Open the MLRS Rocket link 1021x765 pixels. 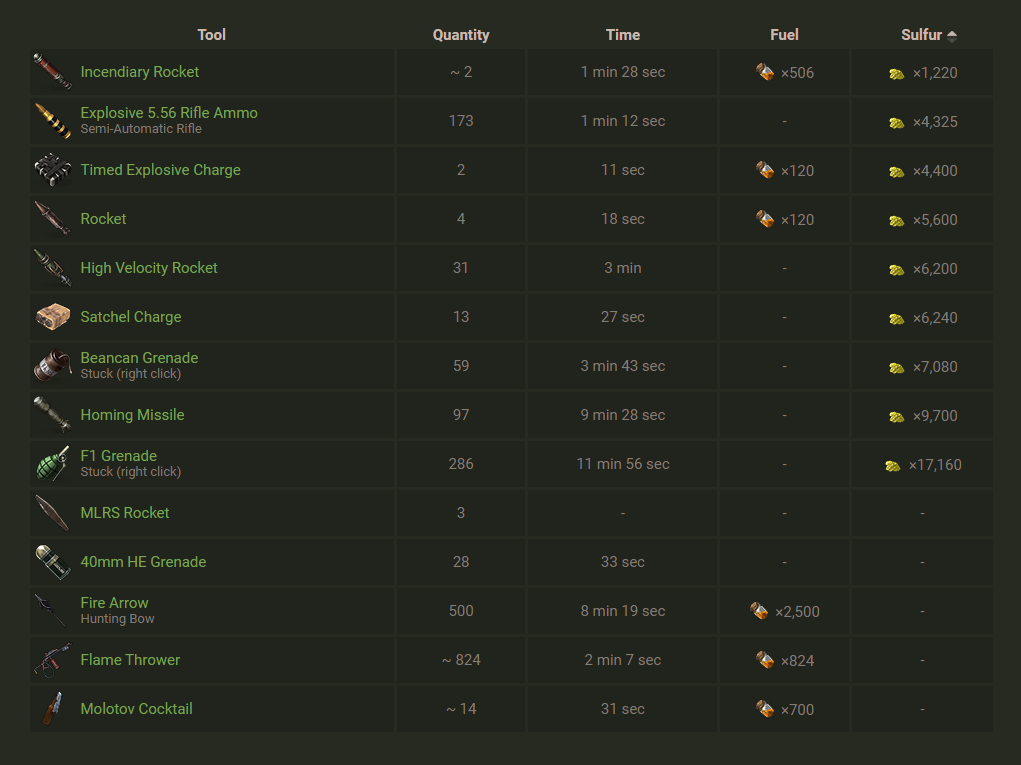tap(125, 513)
